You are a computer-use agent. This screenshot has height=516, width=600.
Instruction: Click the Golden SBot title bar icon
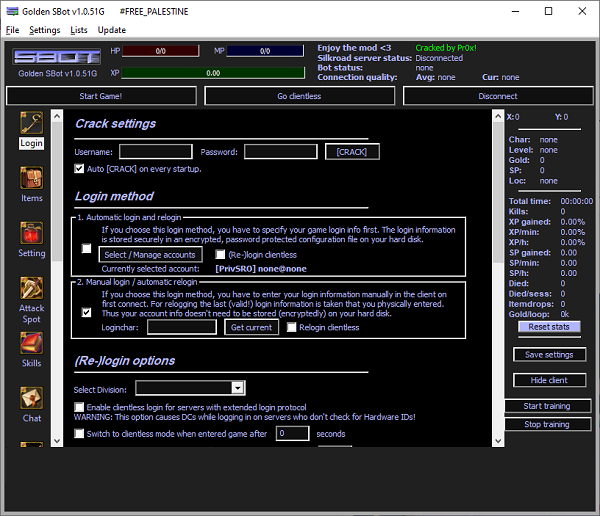[x=12, y=11]
